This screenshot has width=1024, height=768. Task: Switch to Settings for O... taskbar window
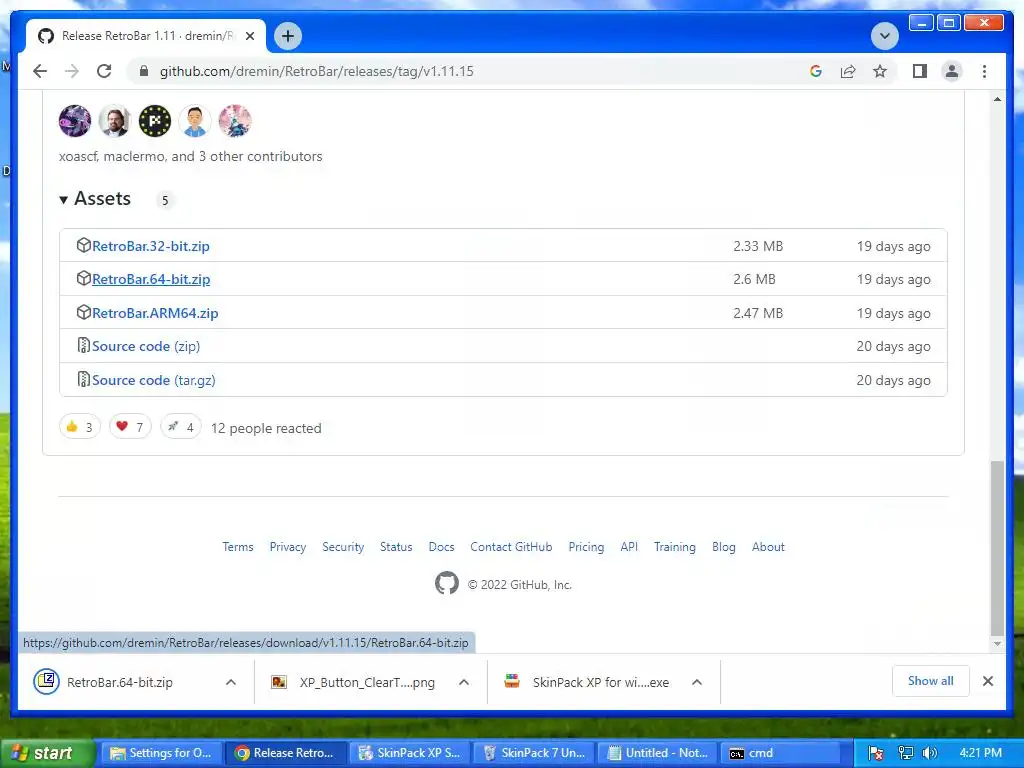coord(161,753)
